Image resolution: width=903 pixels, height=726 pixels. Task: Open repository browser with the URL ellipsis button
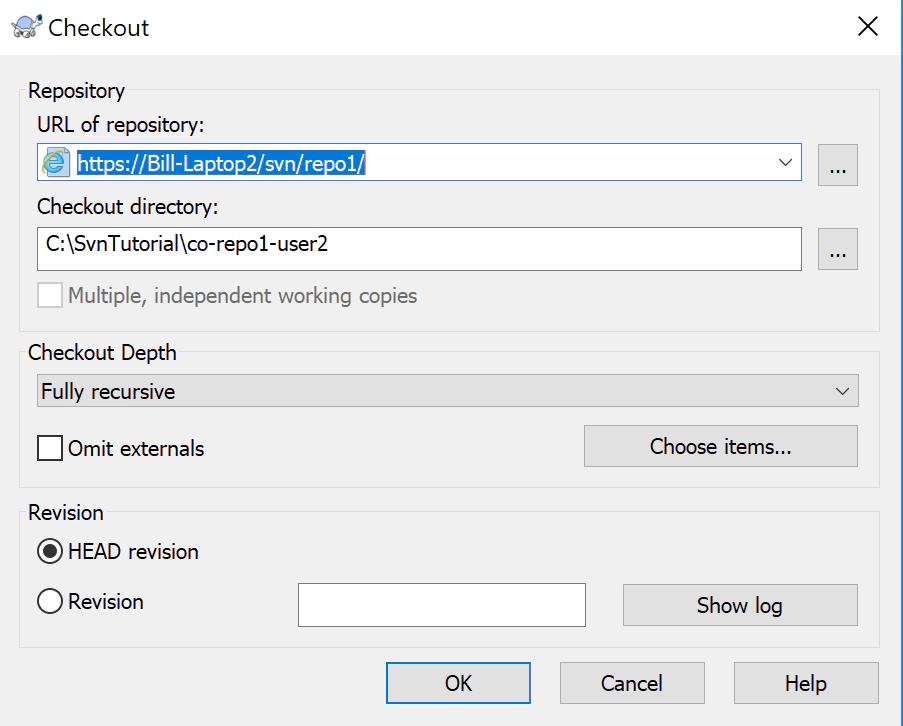point(838,165)
